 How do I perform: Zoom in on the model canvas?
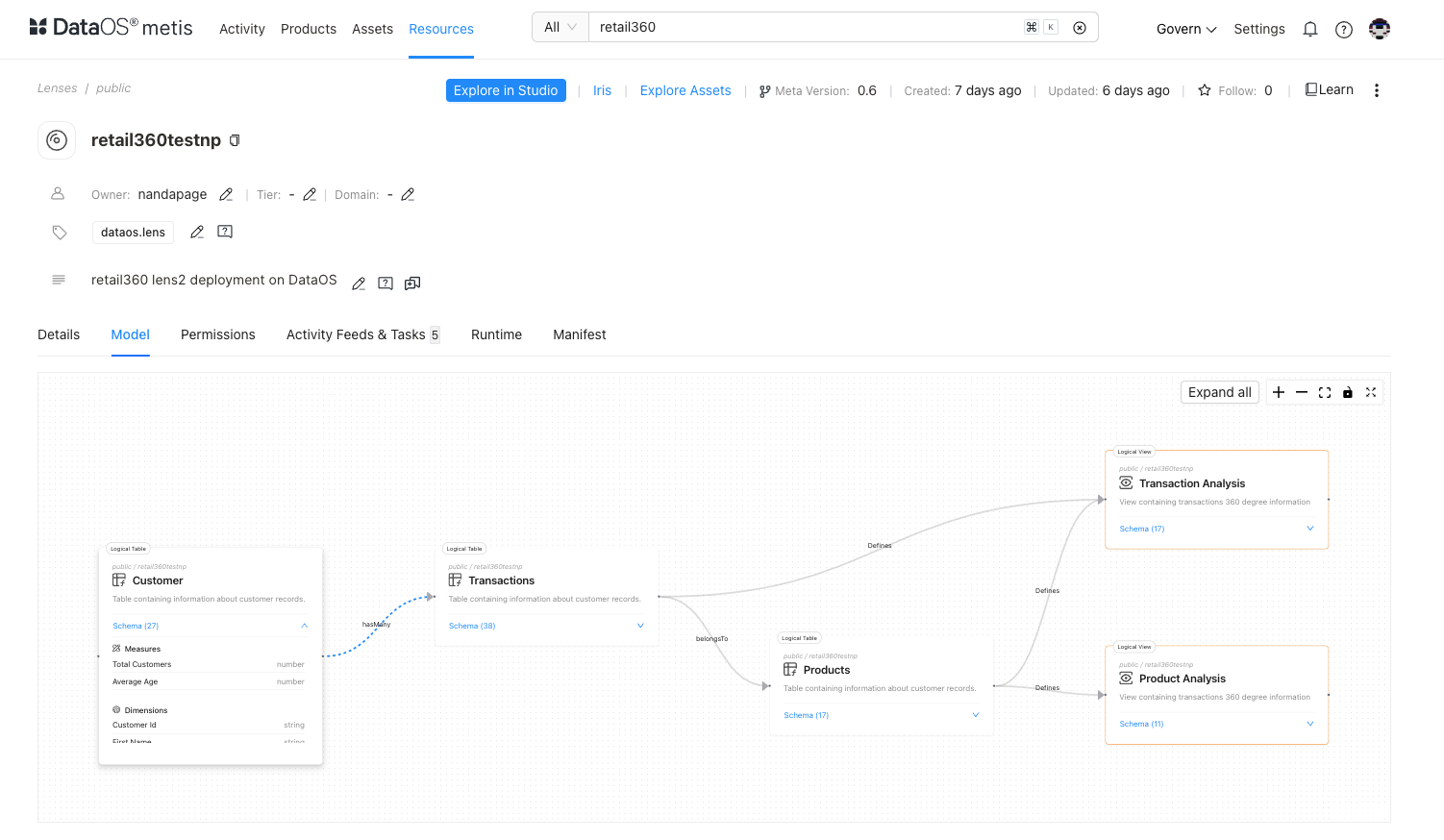1279,392
